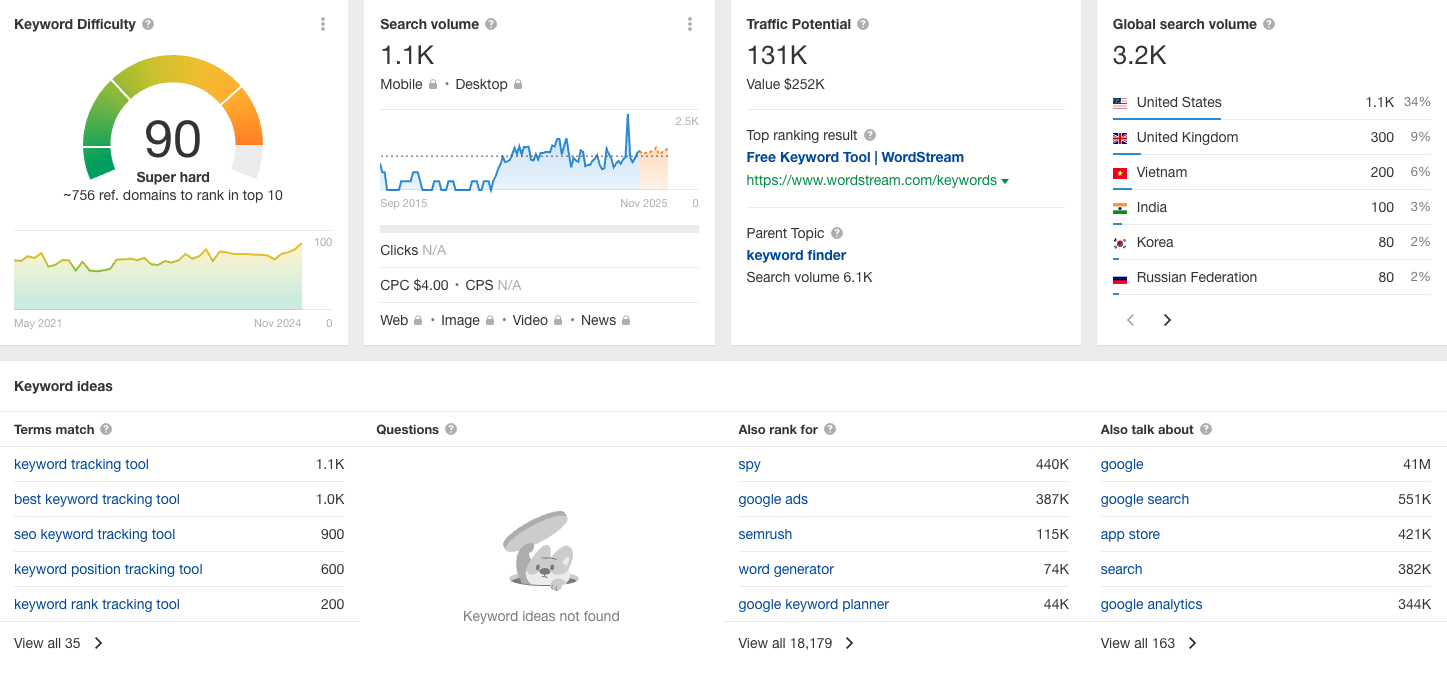Viewport: 1447px width, 688px height.
Task: Click the Questions help icon
Action: coord(449,429)
